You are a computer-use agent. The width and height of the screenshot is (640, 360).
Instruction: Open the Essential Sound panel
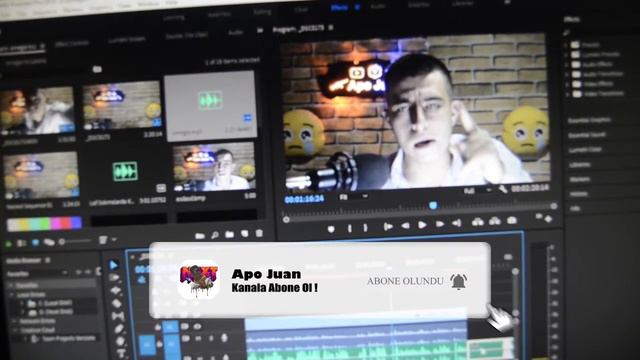coord(587,135)
